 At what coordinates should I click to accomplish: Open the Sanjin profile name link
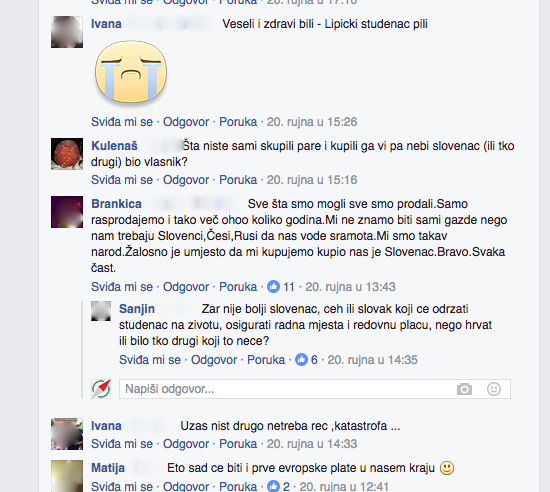point(137,309)
